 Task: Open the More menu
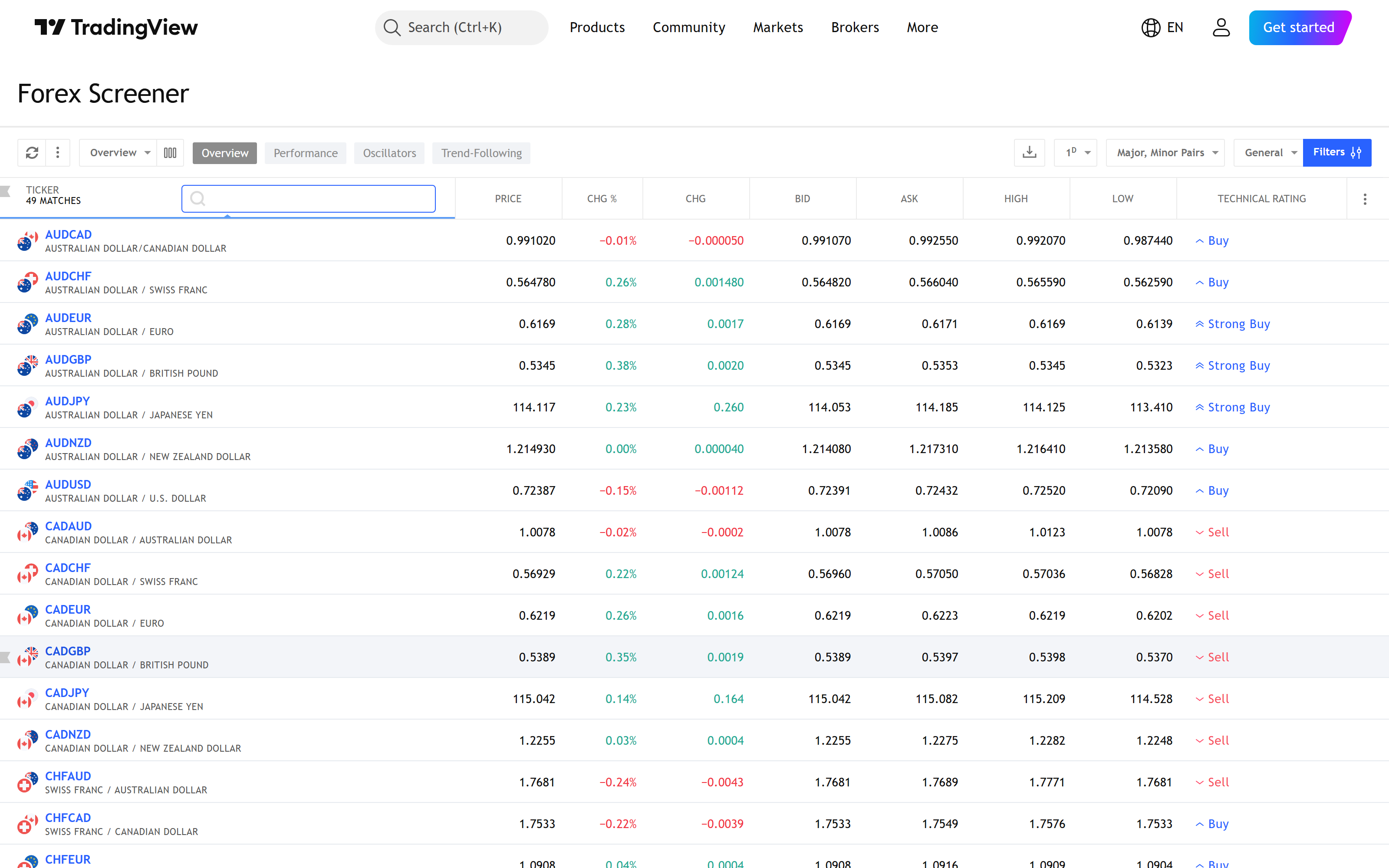[922, 27]
